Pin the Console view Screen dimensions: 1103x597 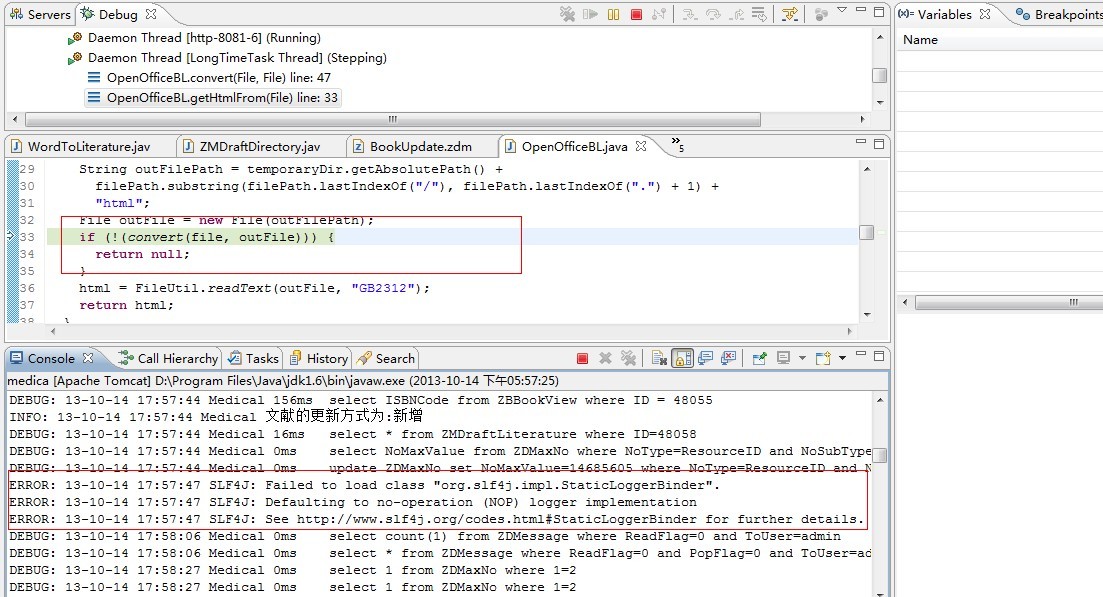(x=759, y=358)
